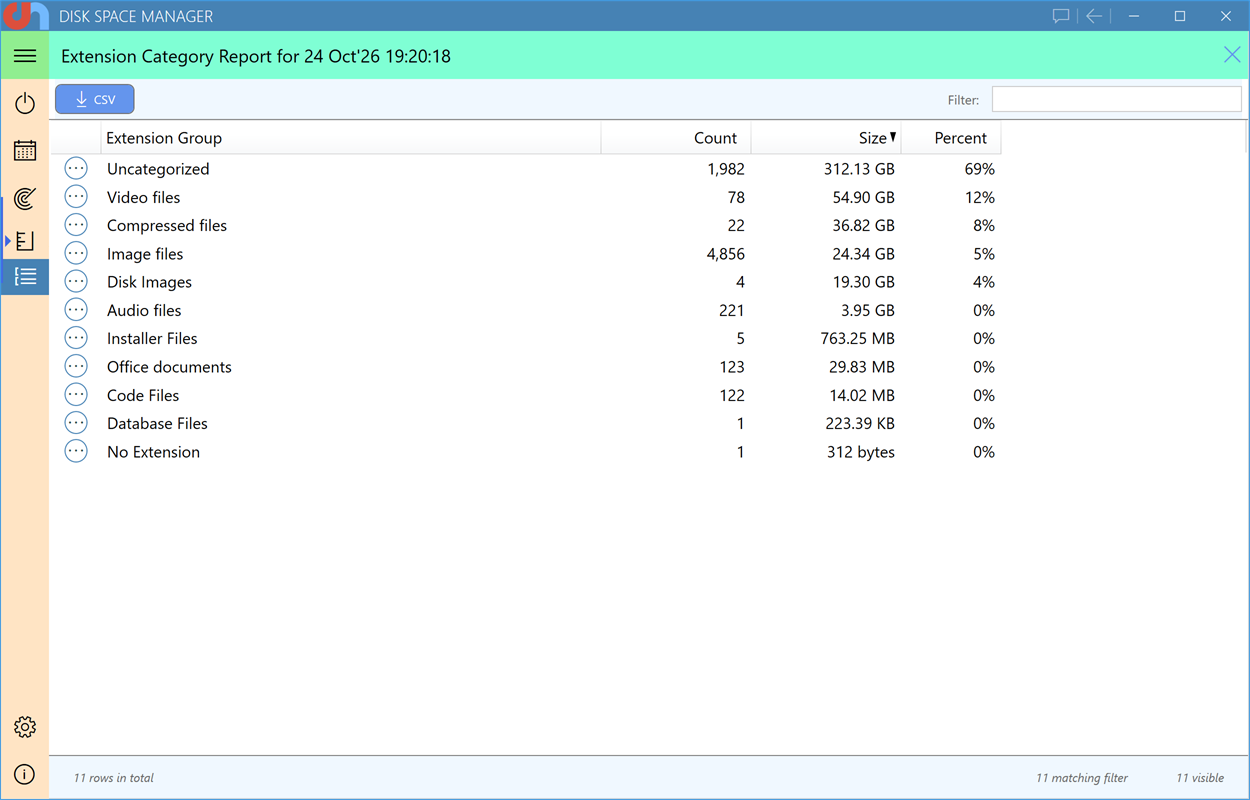Click the Filter input field
The width and height of the screenshot is (1250, 800).
pos(1116,99)
